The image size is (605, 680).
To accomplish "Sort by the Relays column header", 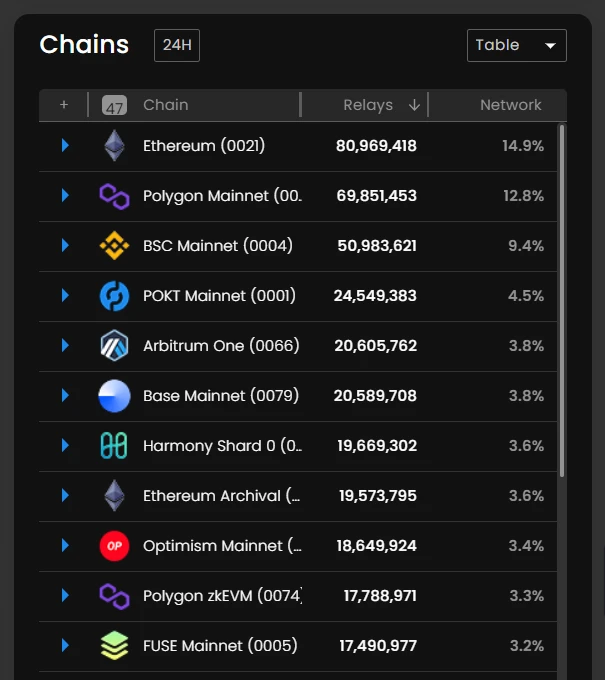I will click(368, 105).
